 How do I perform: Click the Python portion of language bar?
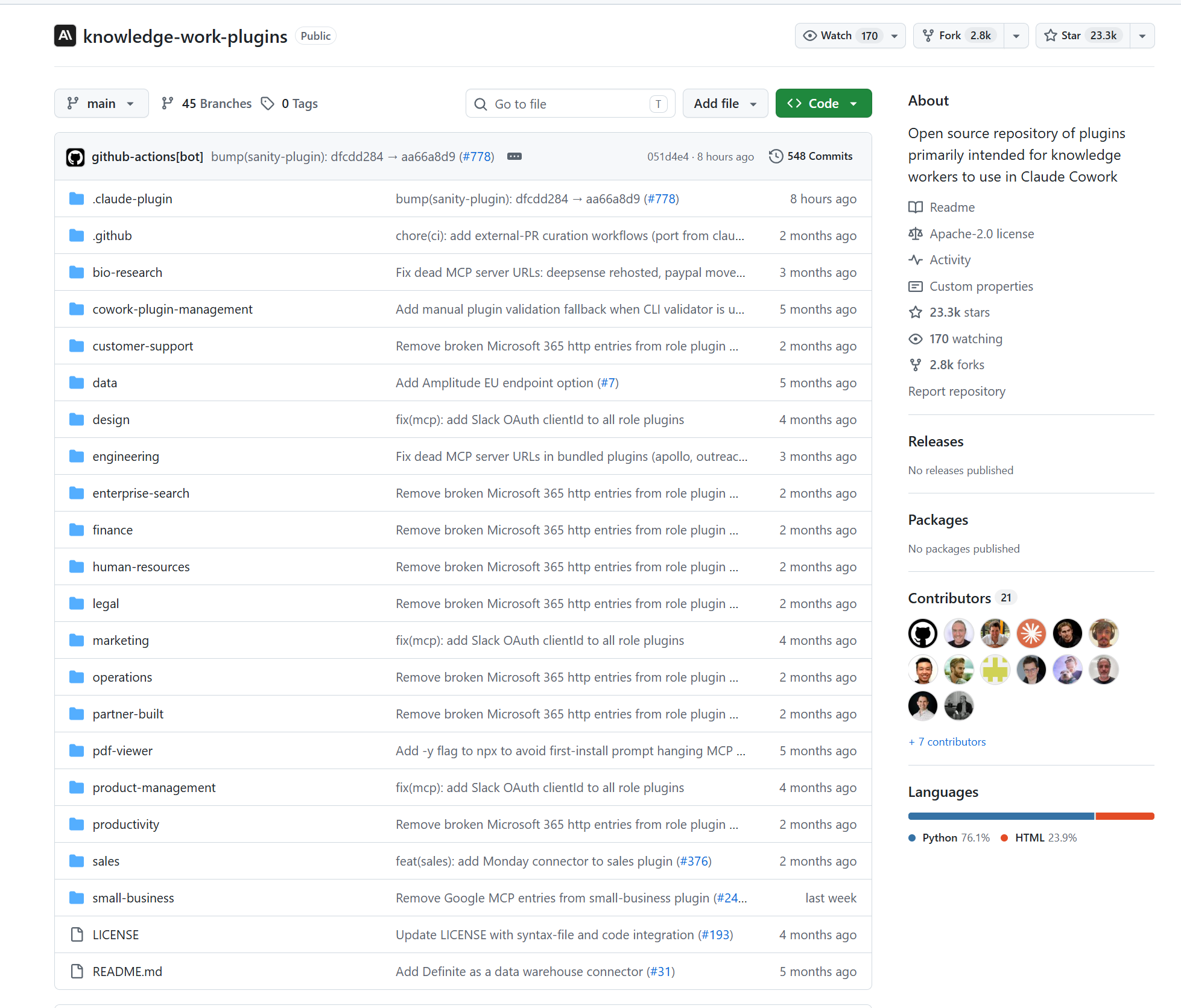(x=1001, y=816)
